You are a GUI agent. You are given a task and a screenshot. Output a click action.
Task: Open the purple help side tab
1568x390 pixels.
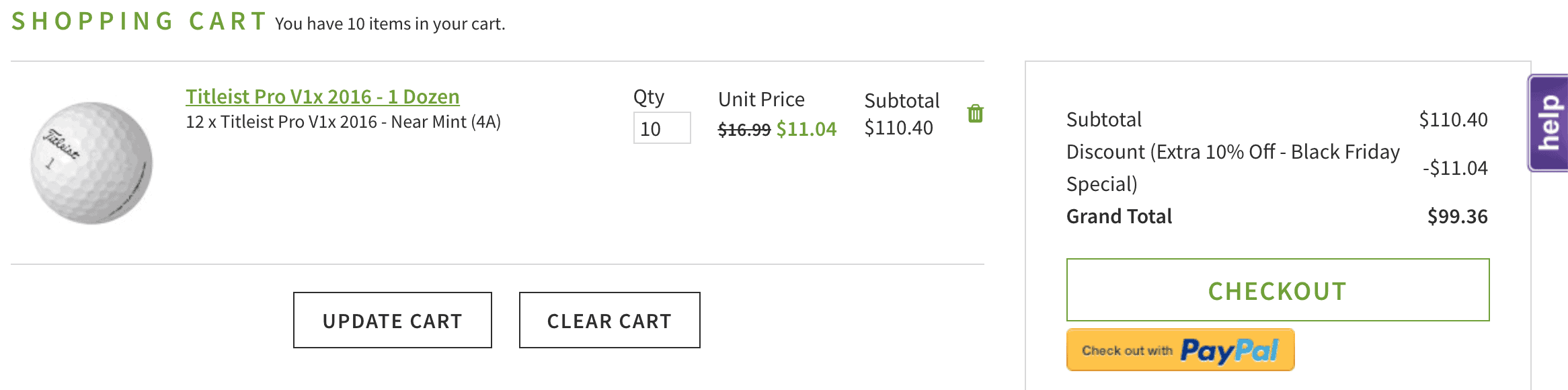pyautogui.click(x=1549, y=123)
